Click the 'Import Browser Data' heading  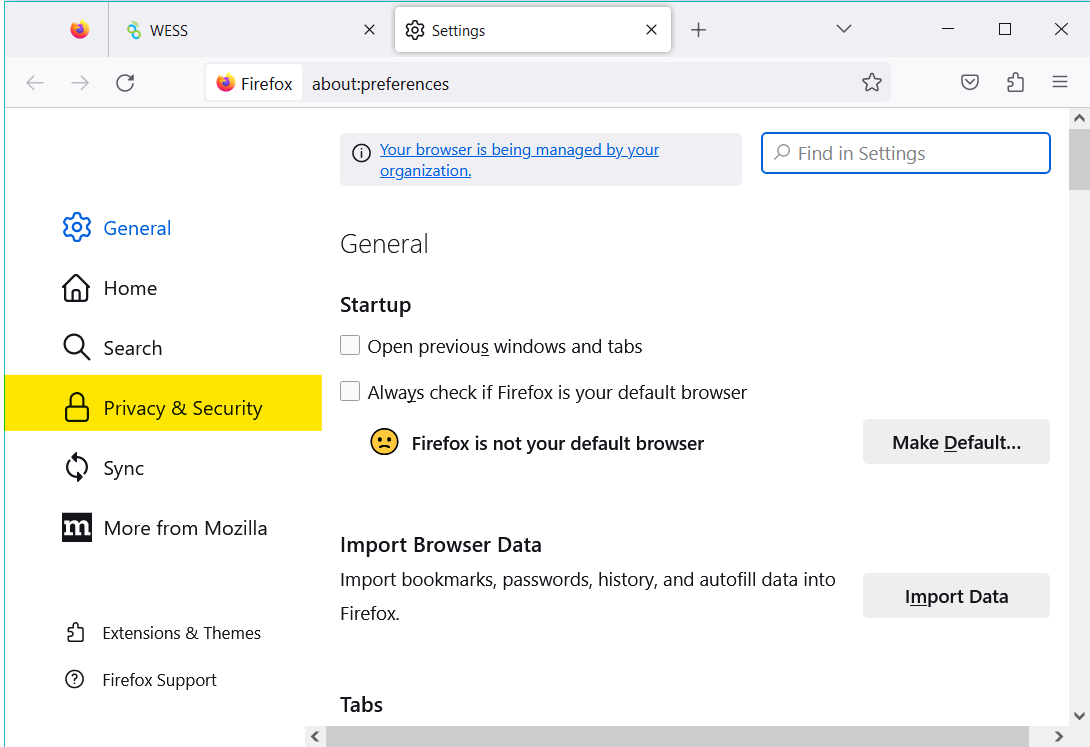click(x=441, y=545)
